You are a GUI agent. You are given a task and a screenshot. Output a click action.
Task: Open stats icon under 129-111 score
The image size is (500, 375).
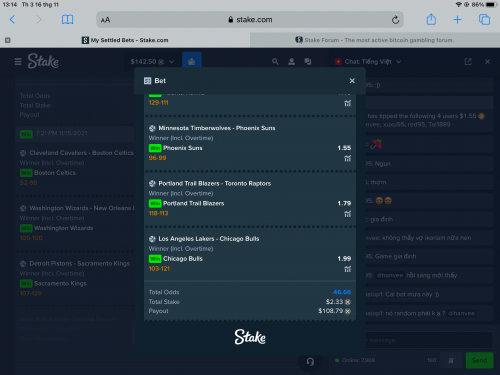pos(348,103)
